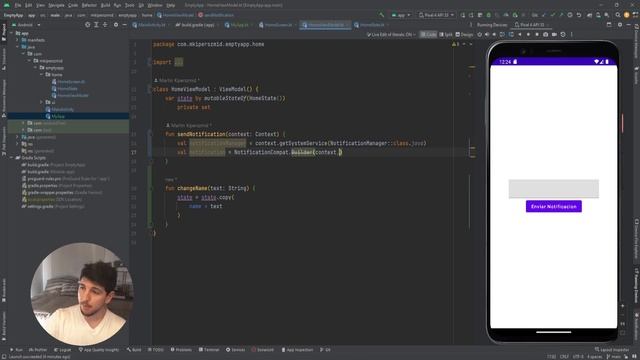Toggle Code view mode

pyautogui.click(x=428, y=35)
